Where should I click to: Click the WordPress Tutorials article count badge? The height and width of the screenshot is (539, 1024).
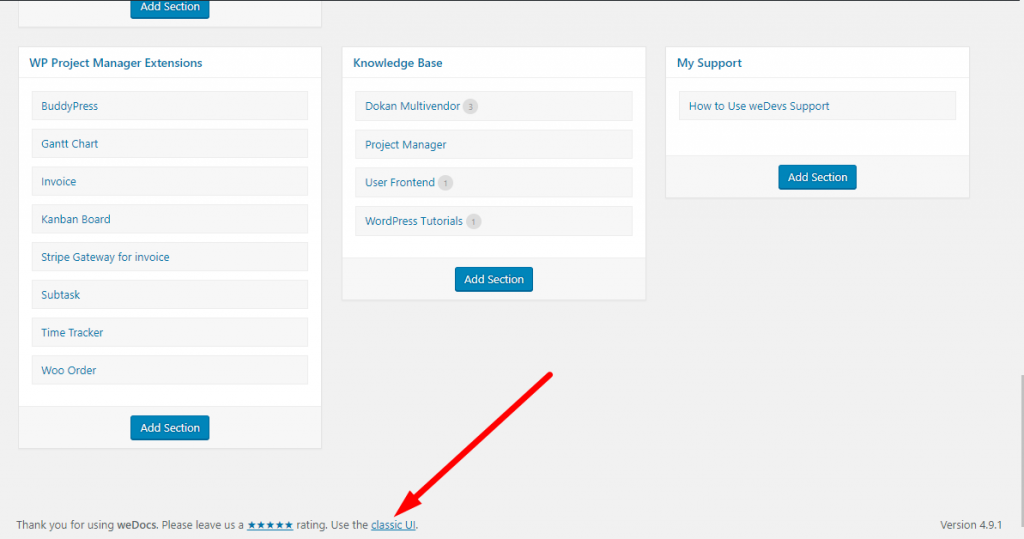click(x=473, y=221)
